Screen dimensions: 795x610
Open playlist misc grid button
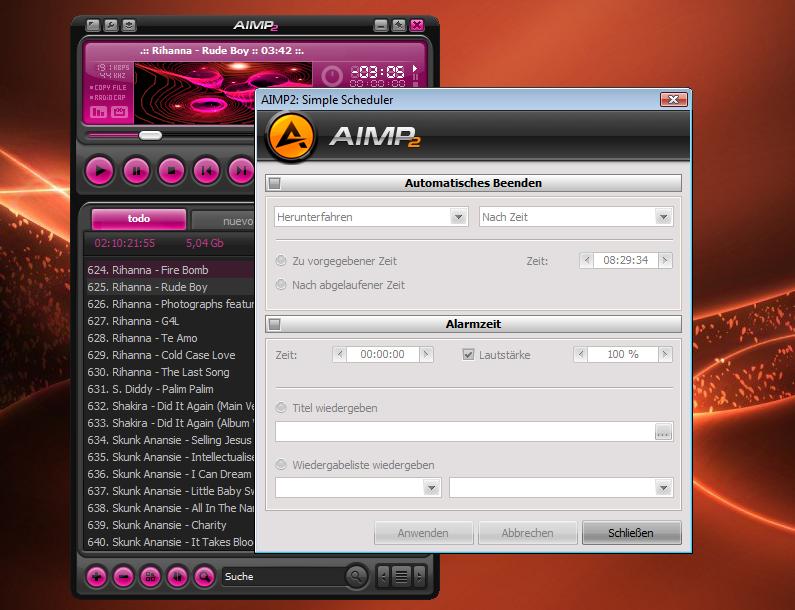click(x=150, y=577)
